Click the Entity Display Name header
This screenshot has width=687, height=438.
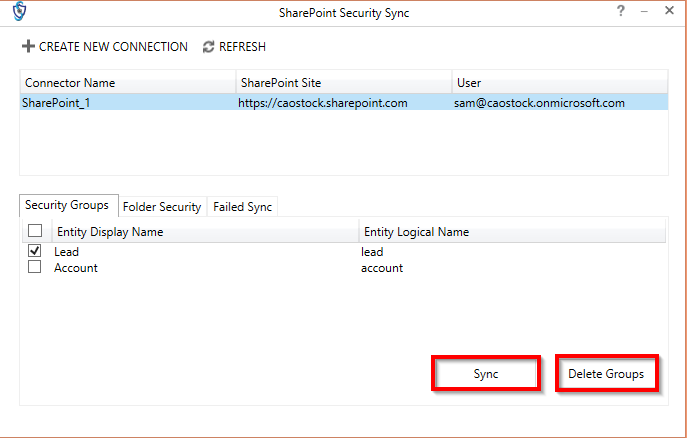(205, 232)
